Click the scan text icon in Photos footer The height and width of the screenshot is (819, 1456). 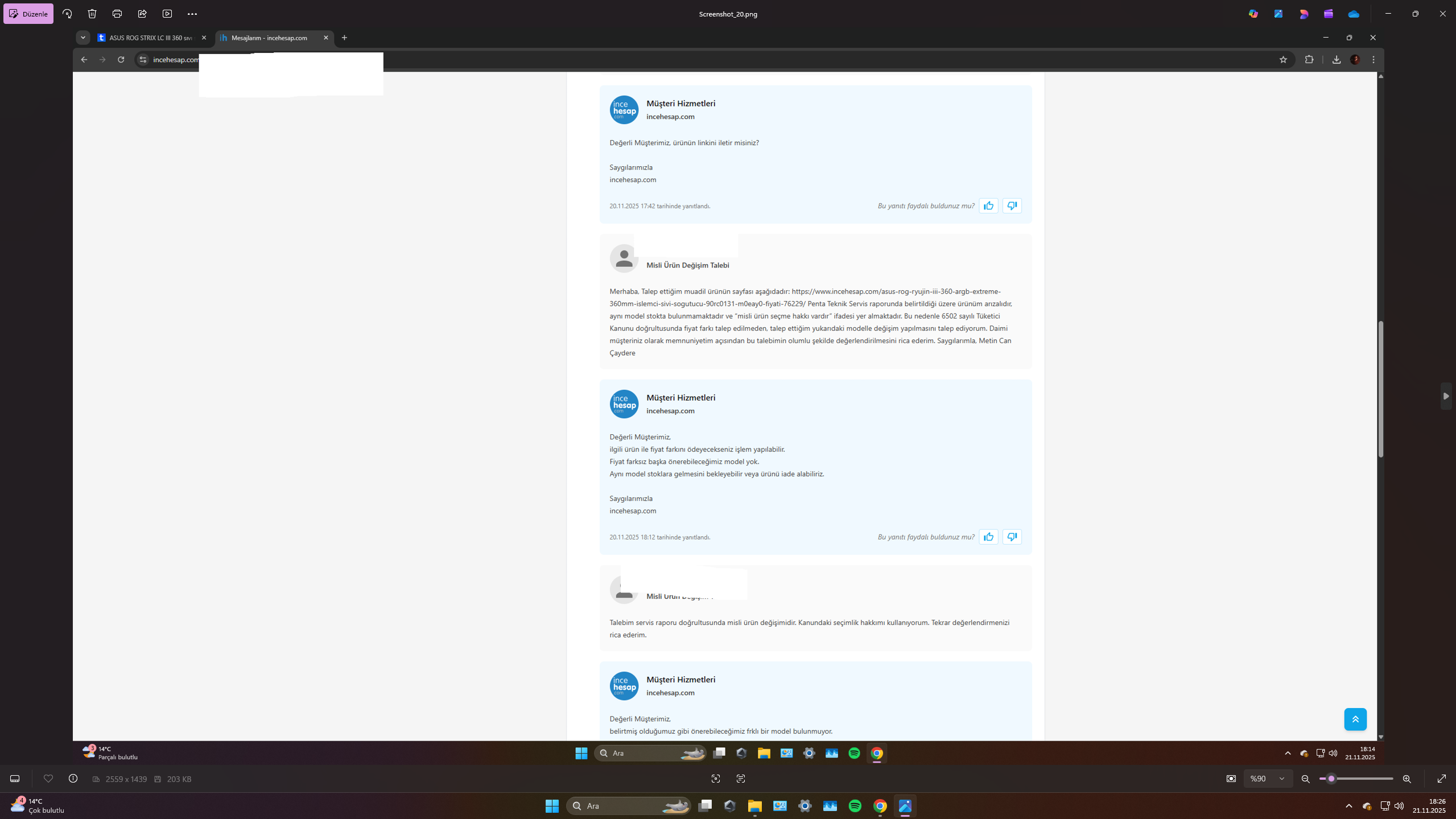click(741, 779)
